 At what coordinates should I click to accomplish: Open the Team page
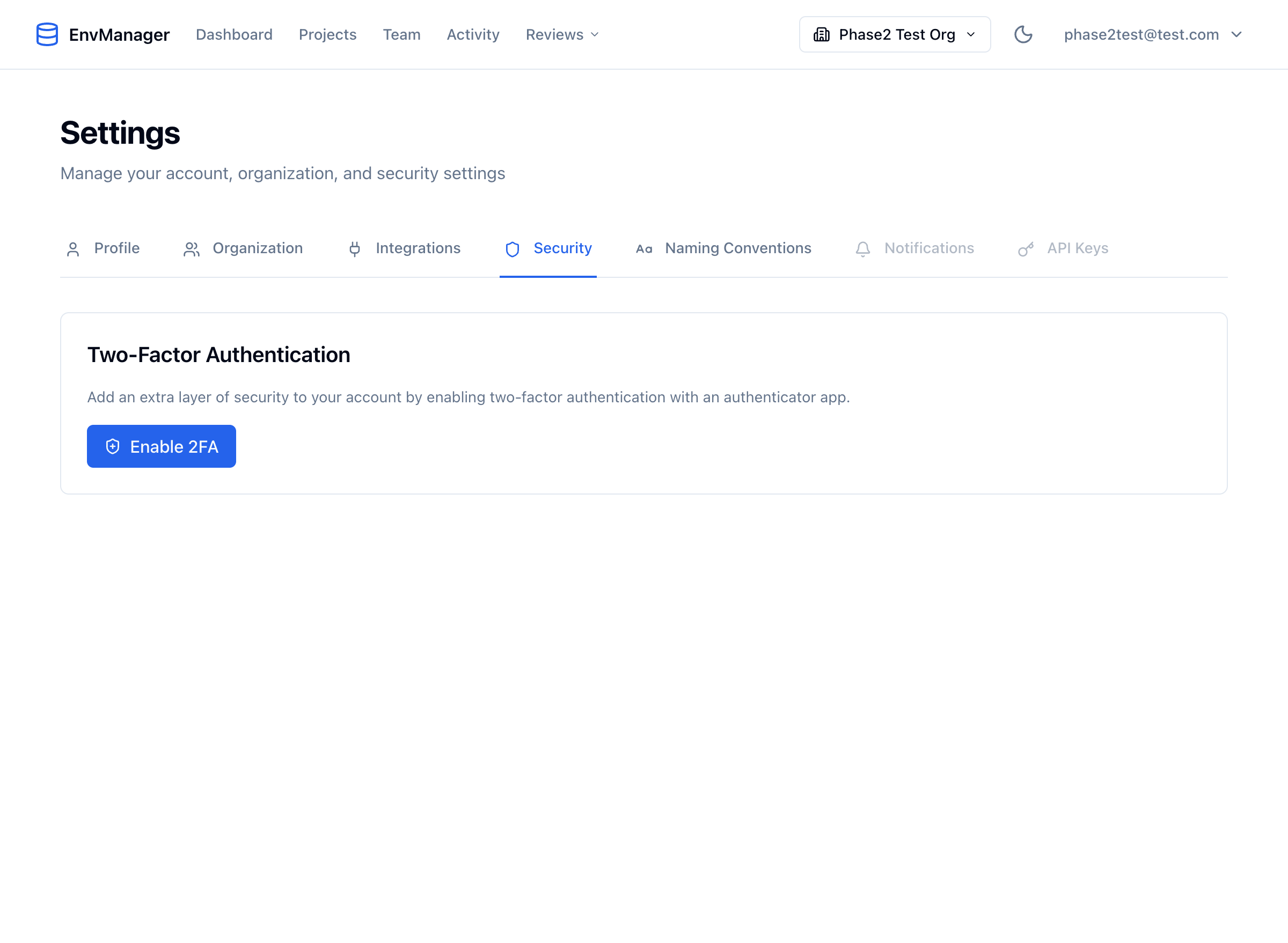click(x=401, y=34)
